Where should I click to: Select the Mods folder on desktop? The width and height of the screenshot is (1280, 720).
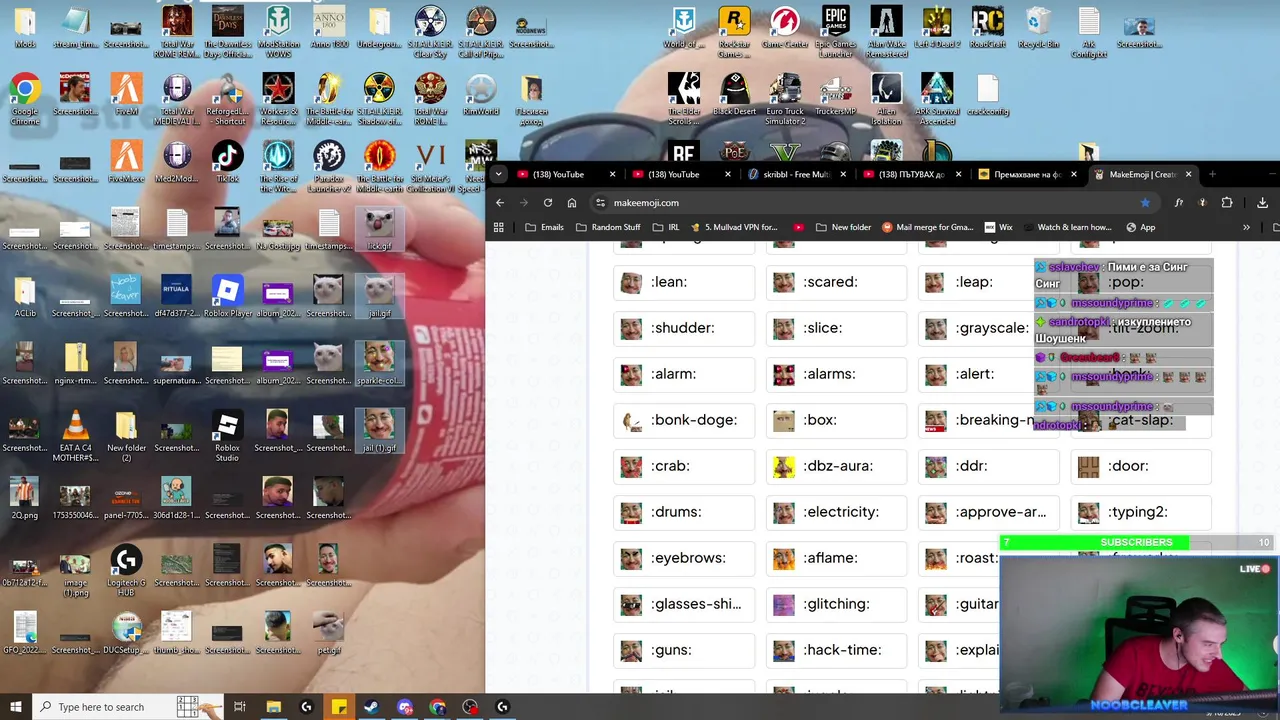coord(25,27)
